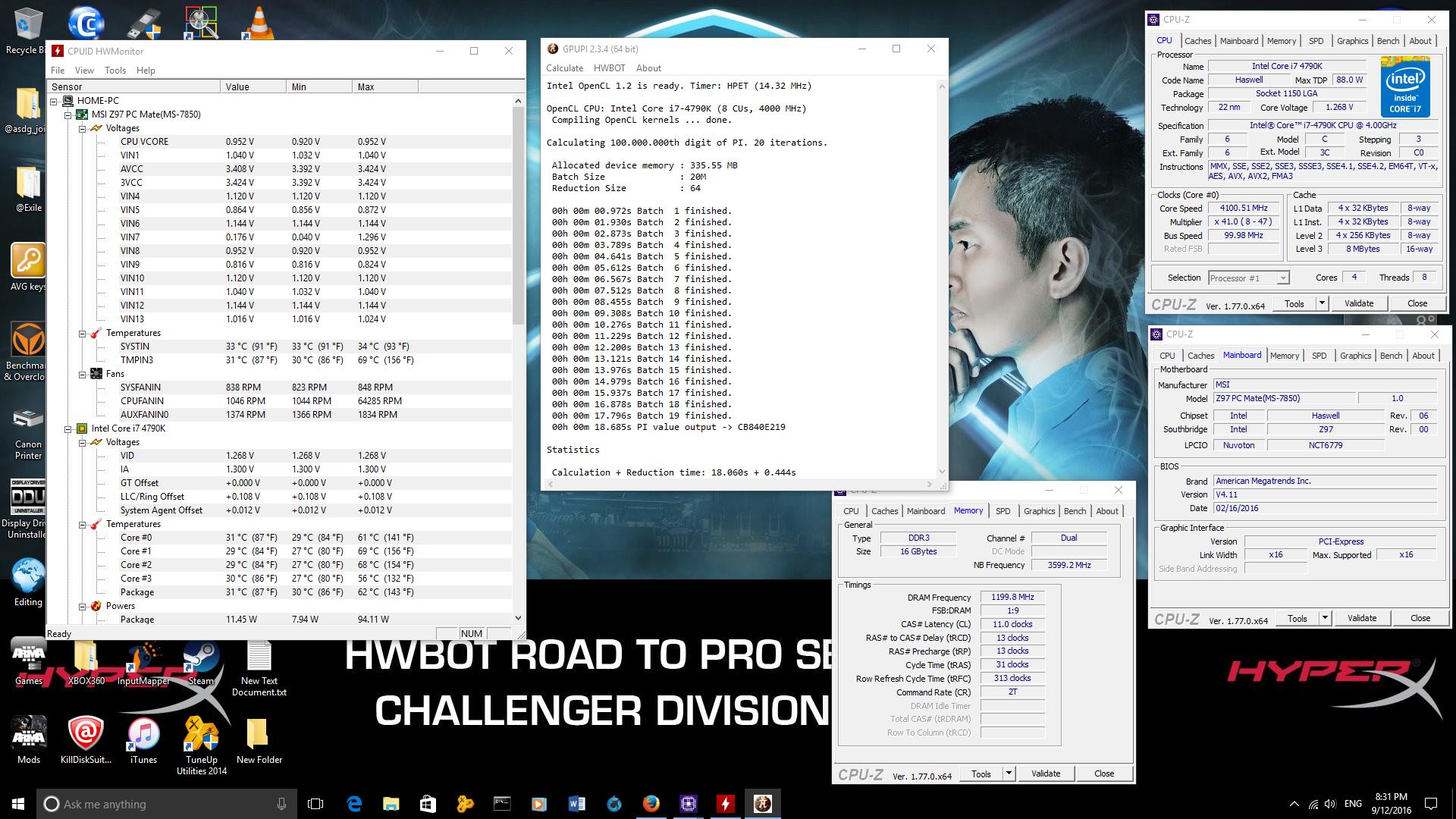
Task: Open Tools dropdown arrow in CPU-Z Mainboard window
Action: [x=1325, y=618]
